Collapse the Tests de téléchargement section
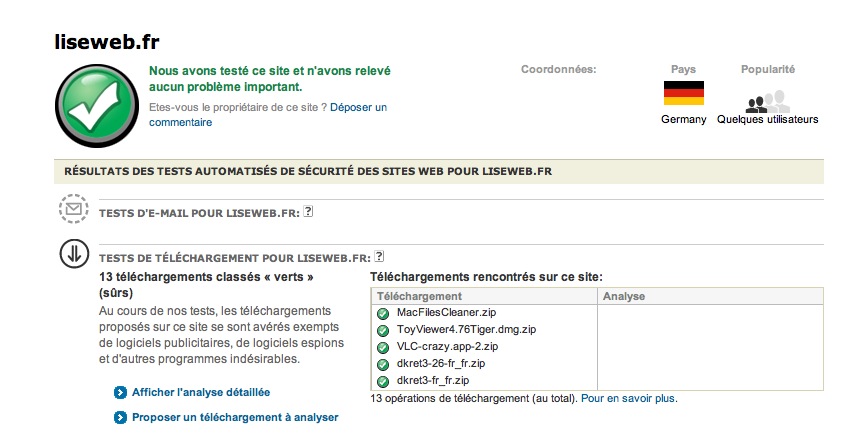864x444 pixels. tap(234, 257)
